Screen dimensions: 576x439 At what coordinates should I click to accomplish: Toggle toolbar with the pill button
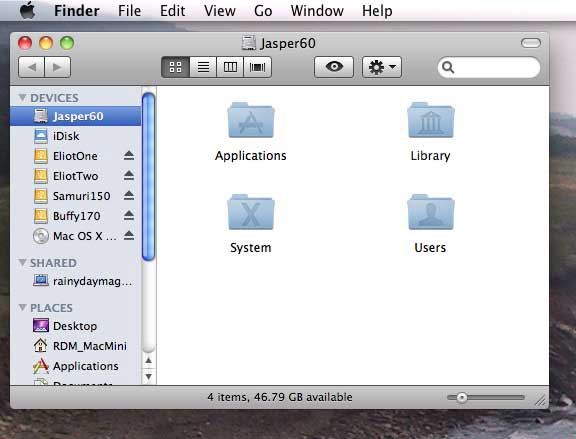(531, 43)
